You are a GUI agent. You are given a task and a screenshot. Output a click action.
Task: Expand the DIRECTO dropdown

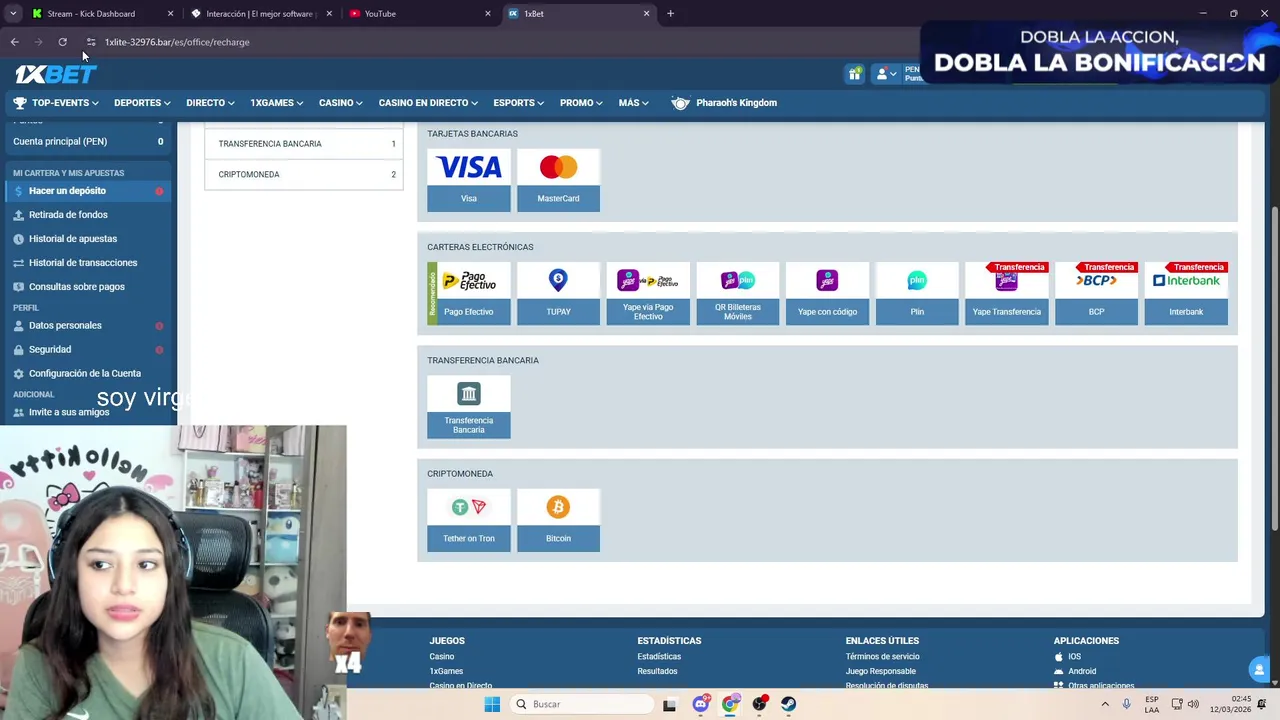pyautogui.click(x=210, y=103)
